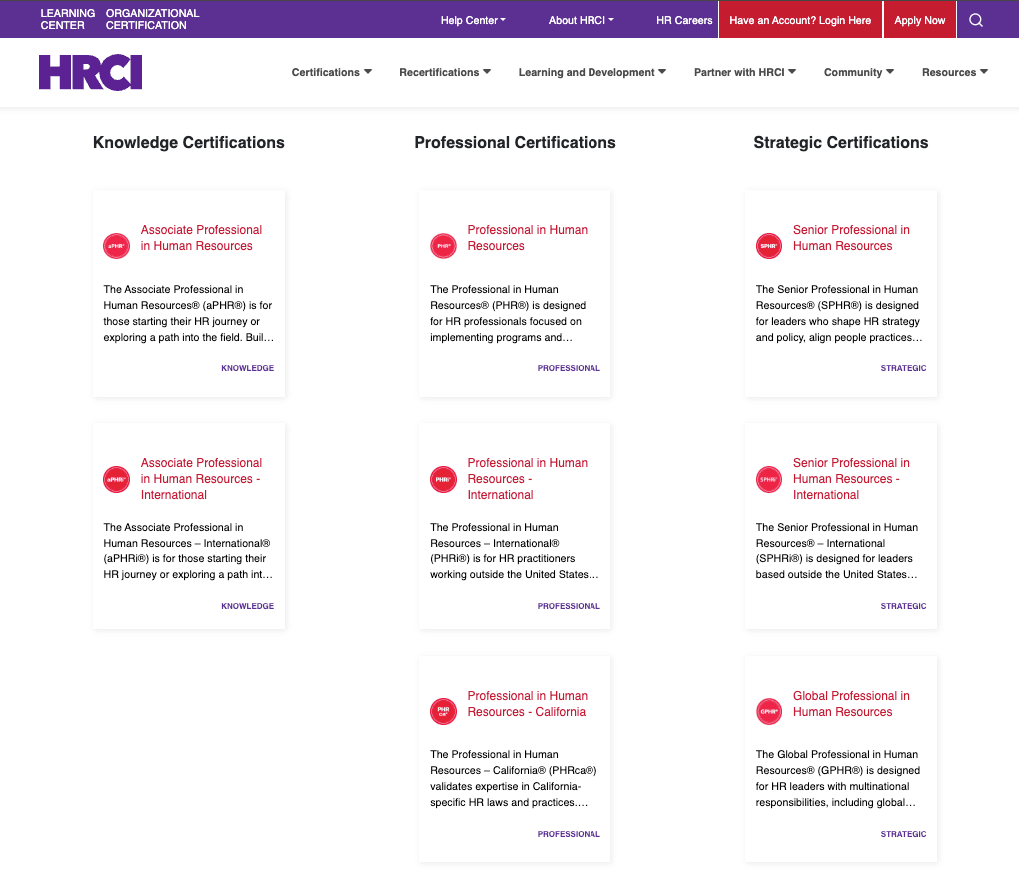Viewport: 1019px width, 885px height.
Task: Click the PHRca badge icon
Action: [443, 712]
